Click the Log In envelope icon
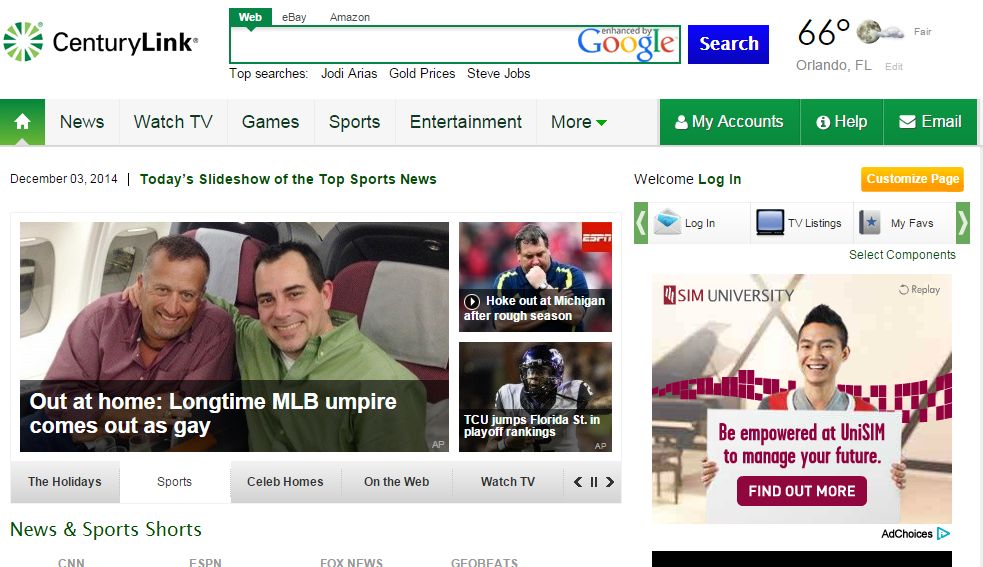 [667, 222]
